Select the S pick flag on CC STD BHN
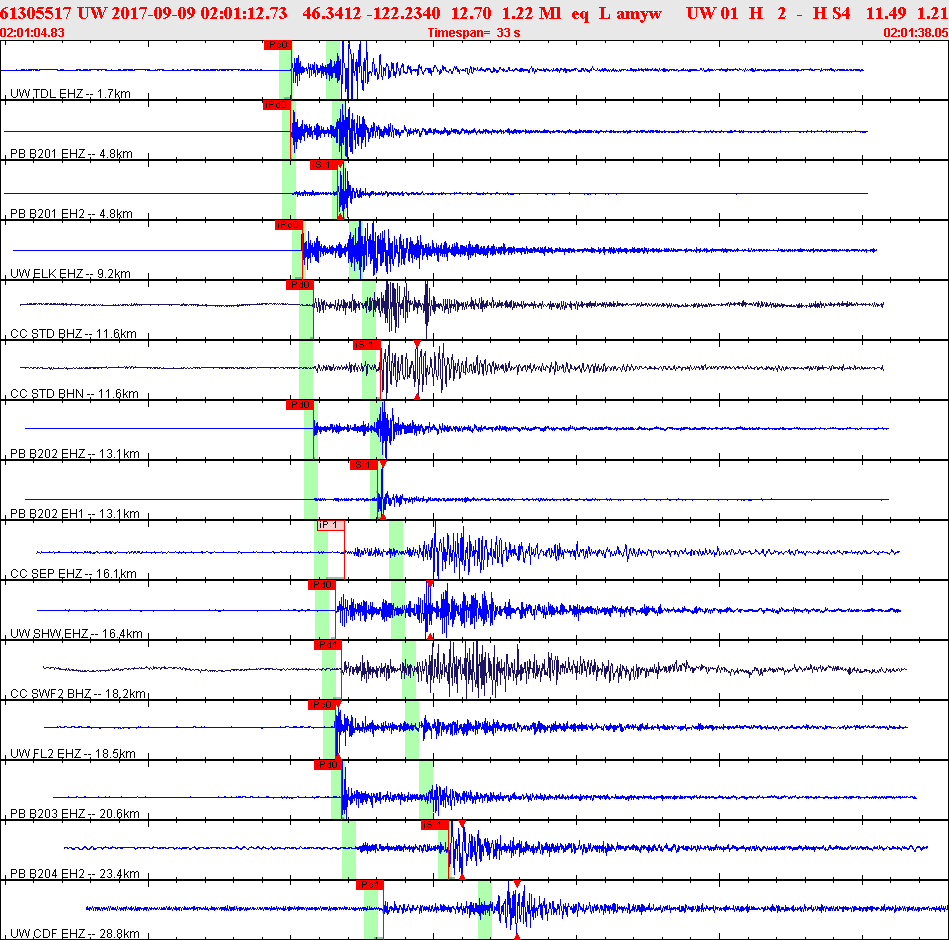Screen dimensions: 949x940 coord(366,345)
